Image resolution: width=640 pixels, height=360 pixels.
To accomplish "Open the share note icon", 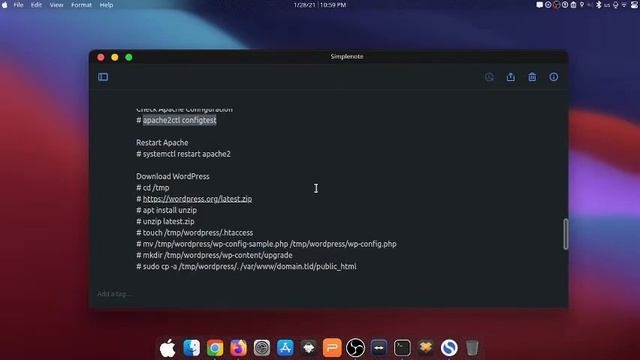I will pos(511,77).
